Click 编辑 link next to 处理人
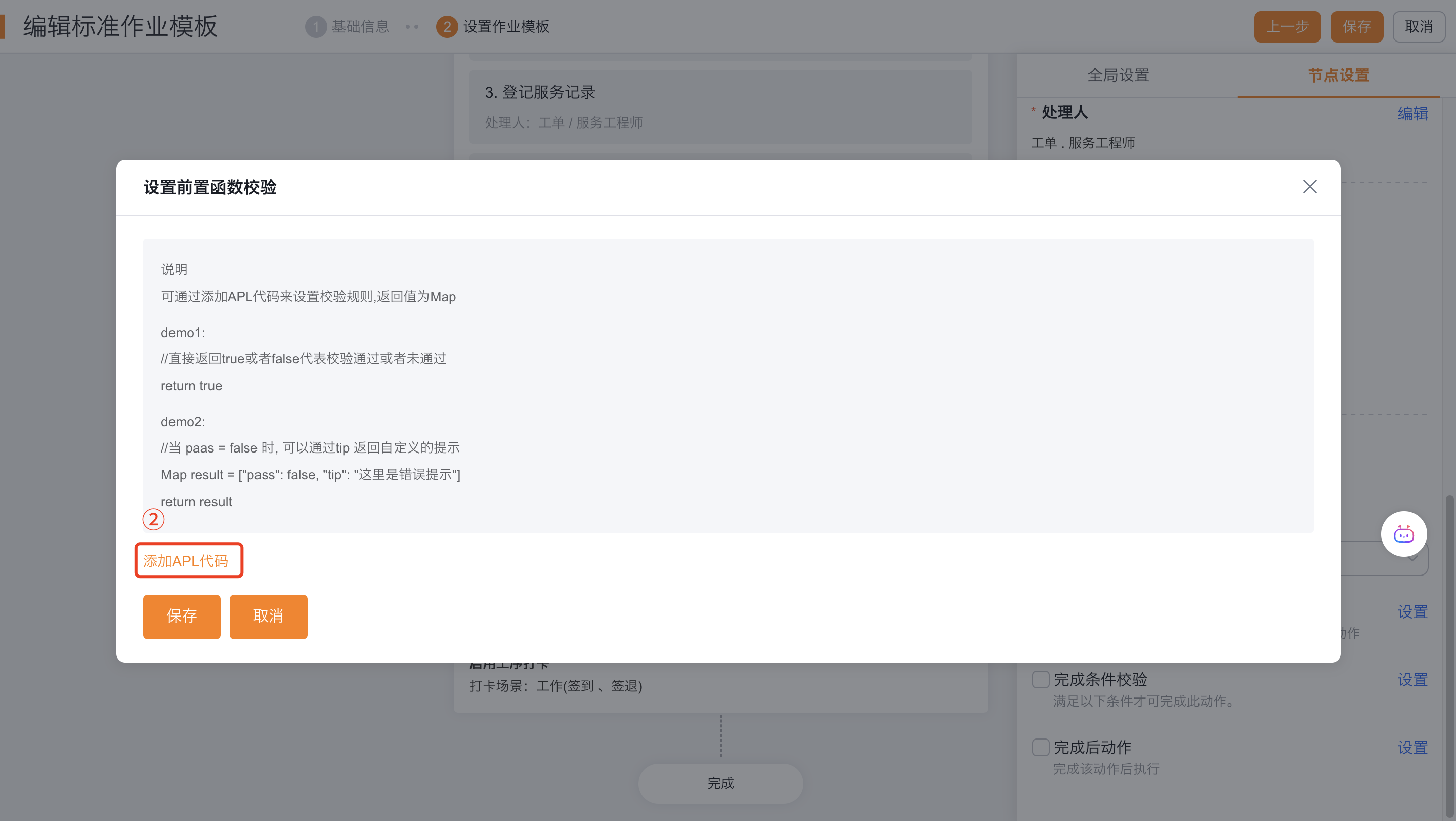 (1412, 114)
